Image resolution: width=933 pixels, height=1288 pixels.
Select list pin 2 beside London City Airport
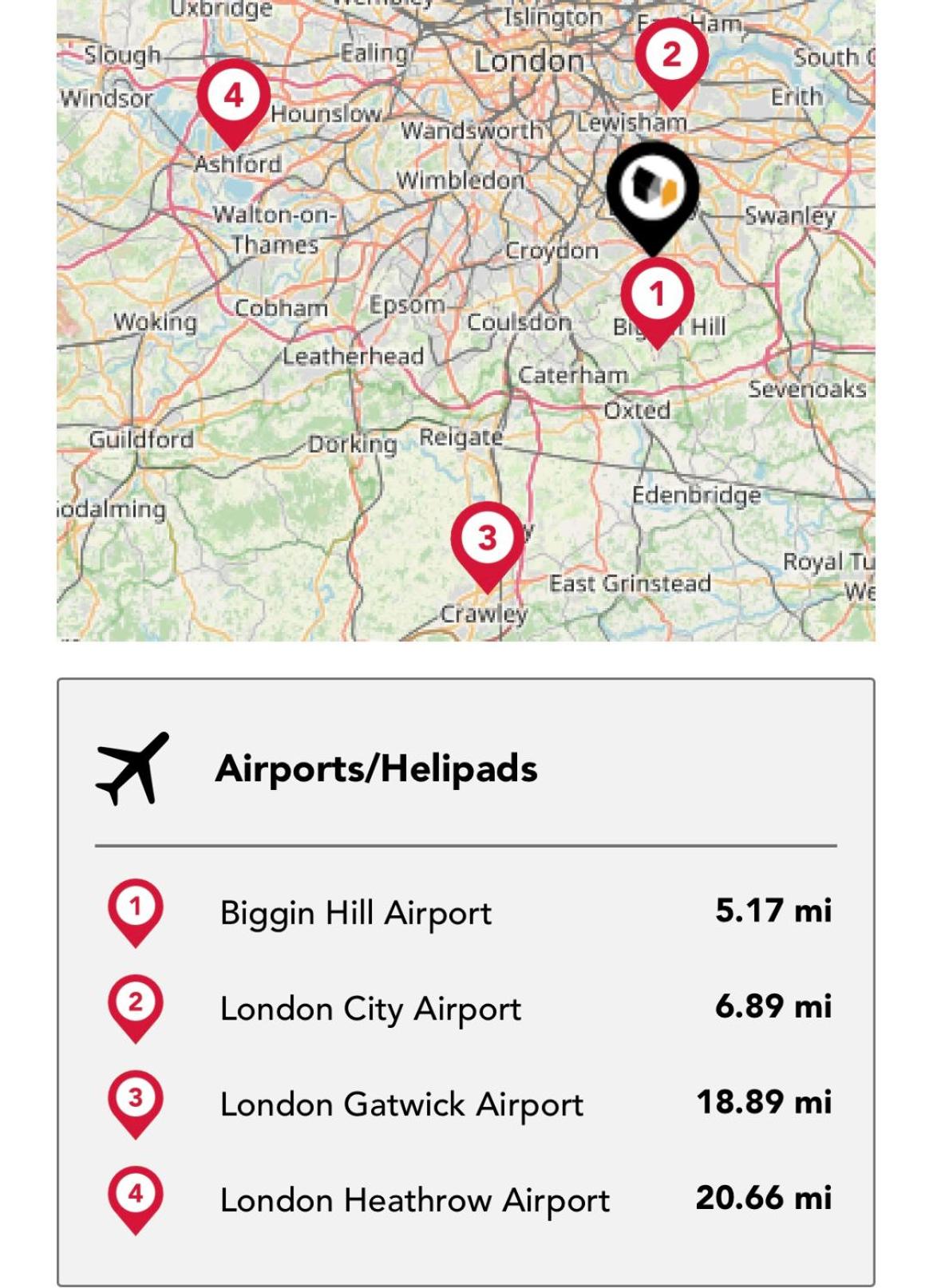(136, 1009)
